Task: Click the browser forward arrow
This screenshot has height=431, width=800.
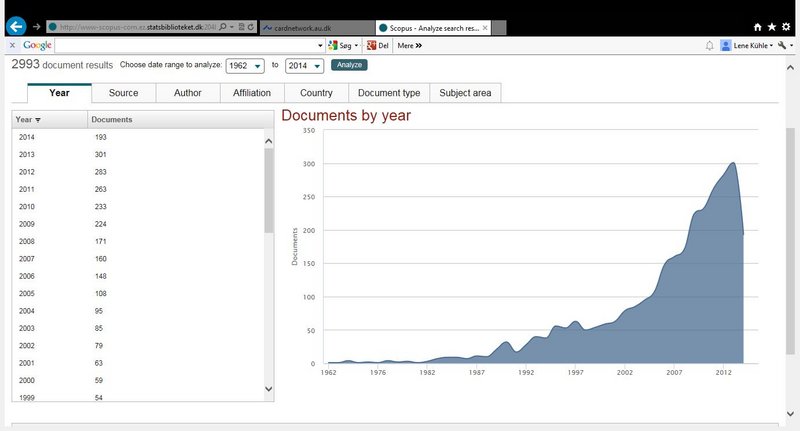Action: [x=37, y=27]
